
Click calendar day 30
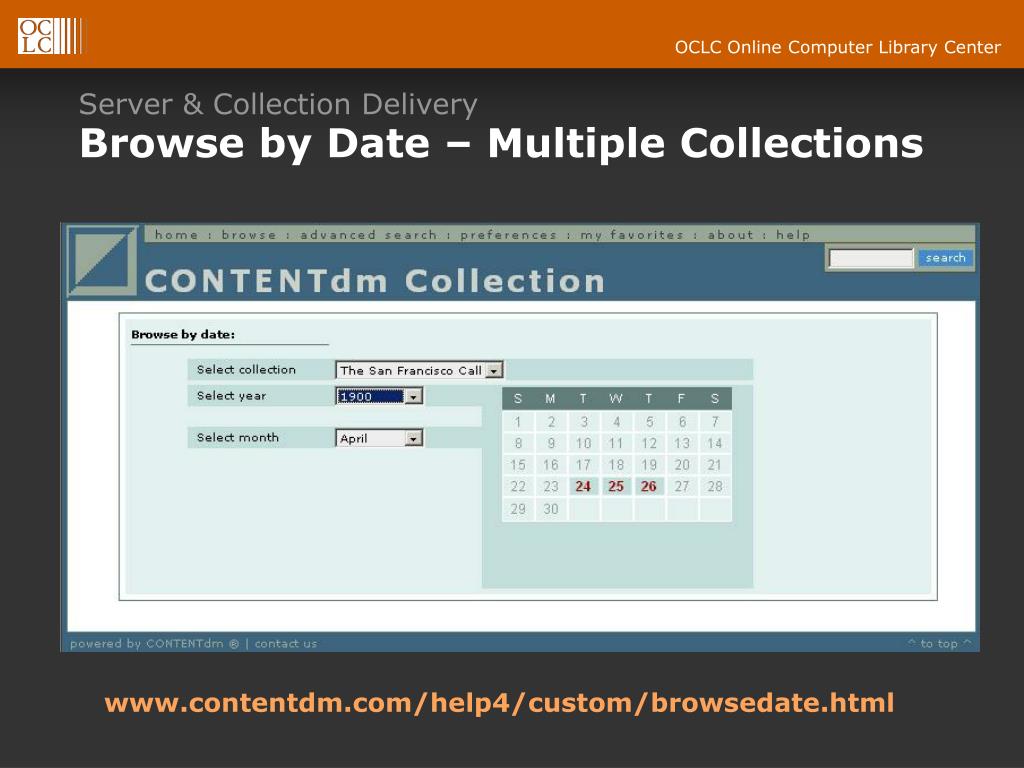551,509
